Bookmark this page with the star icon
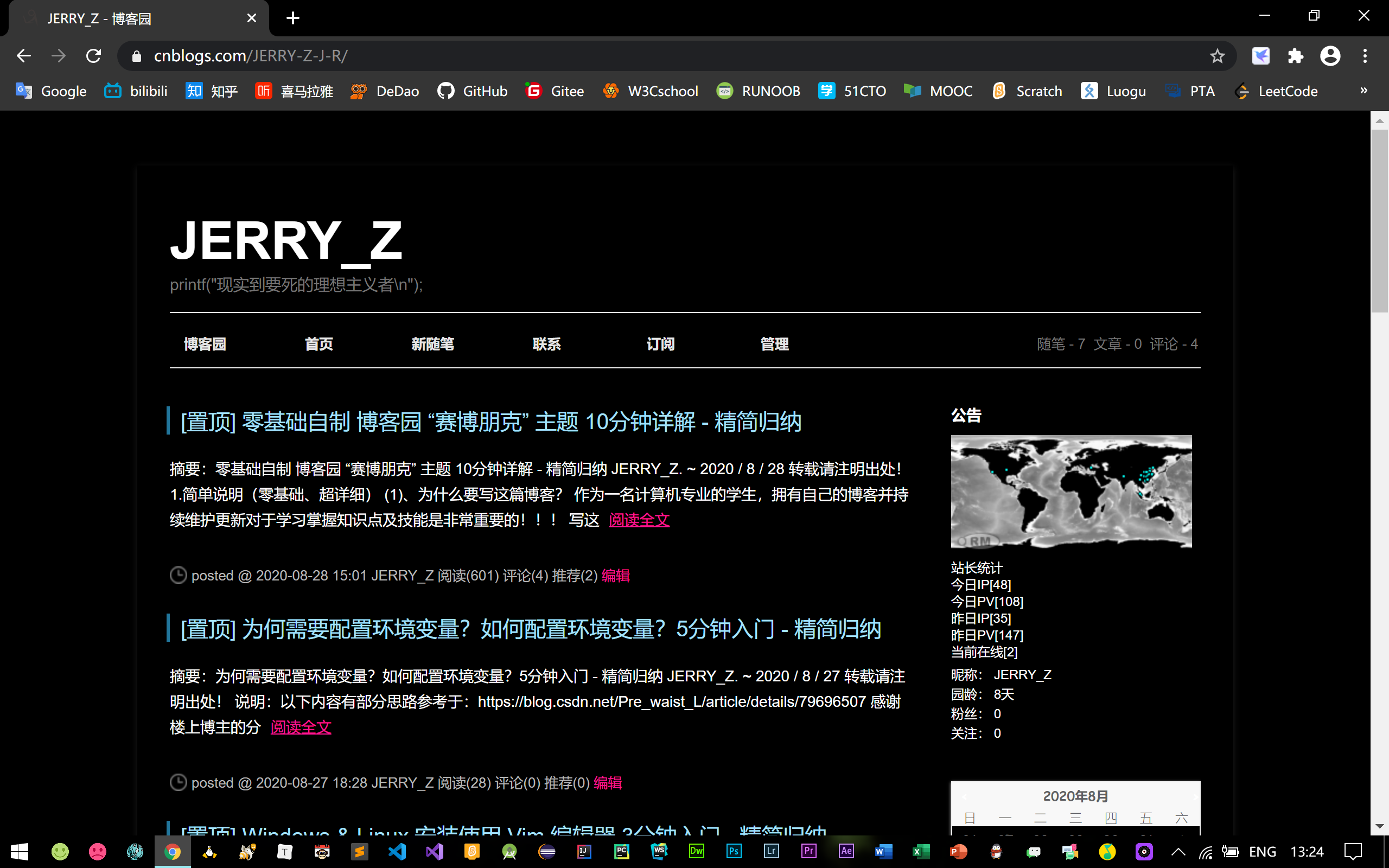1389x868 pixels. pos(1217,56)
